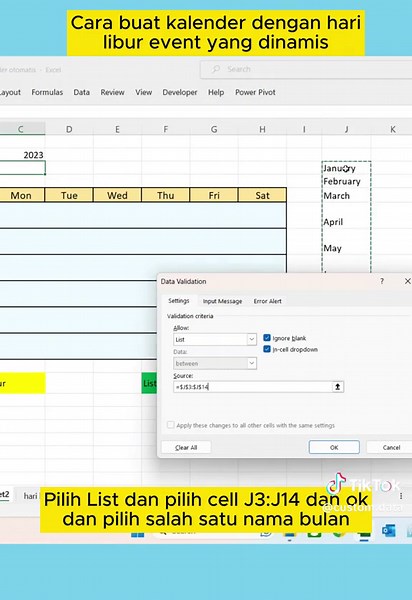Open Outlook from the taskbar
This screenshot has width=412, height=600.
pyautogui.click(x=388, y=530)
